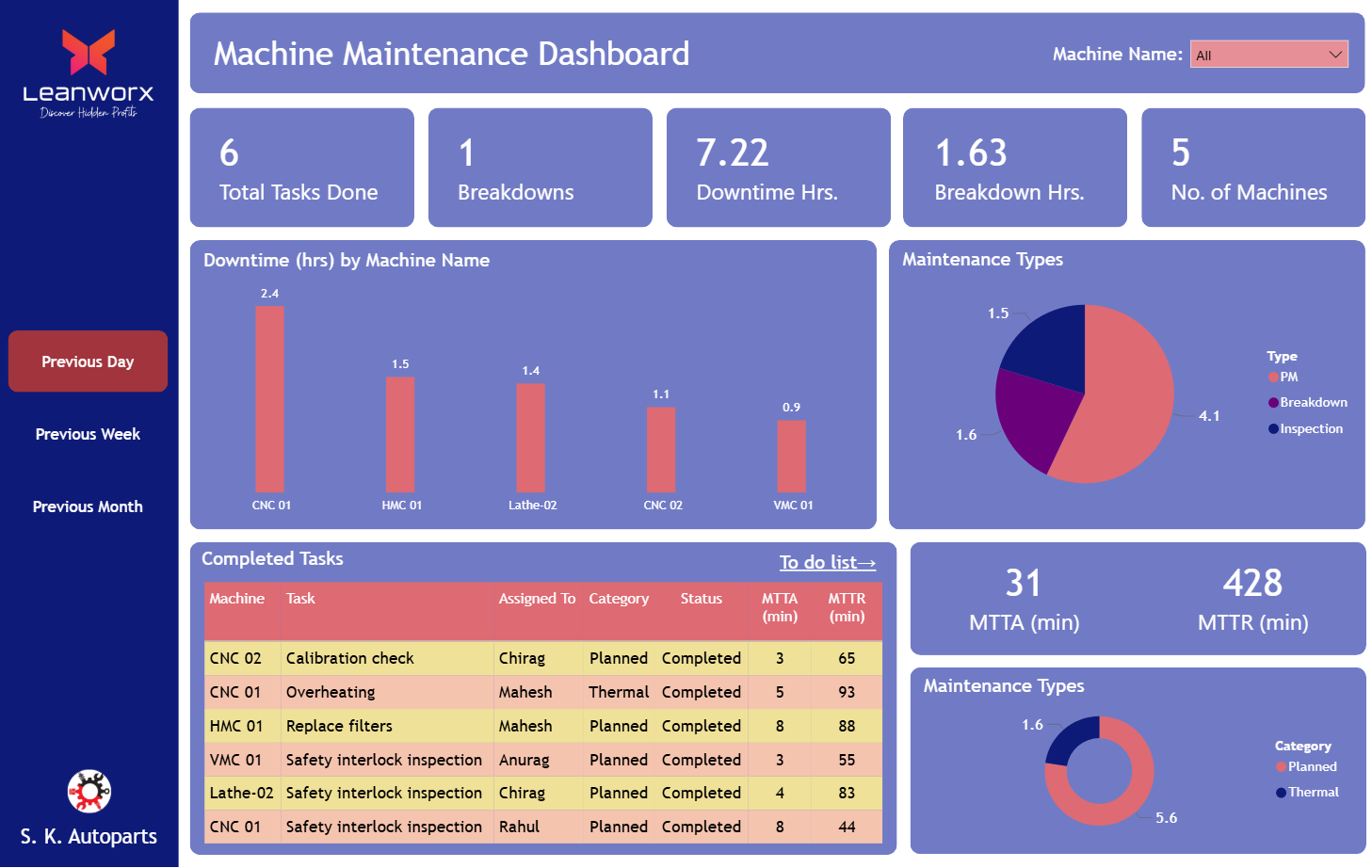Click the CNC 02 machine cell in table
Viewport: 1372px width, 868px height.
point(243,658)
